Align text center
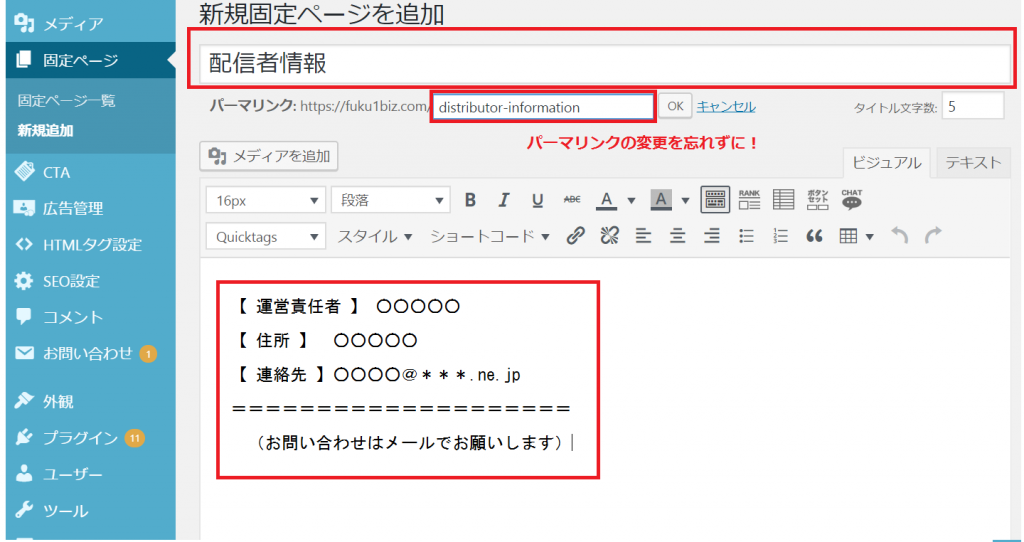 (x=678, y=236)
